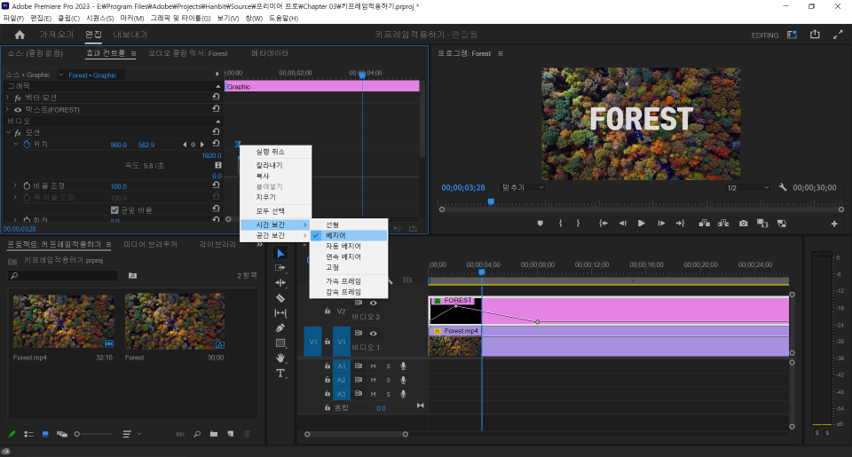Add marker in Program Monitor
Viewport: 852px width, 457px height.
540,223
